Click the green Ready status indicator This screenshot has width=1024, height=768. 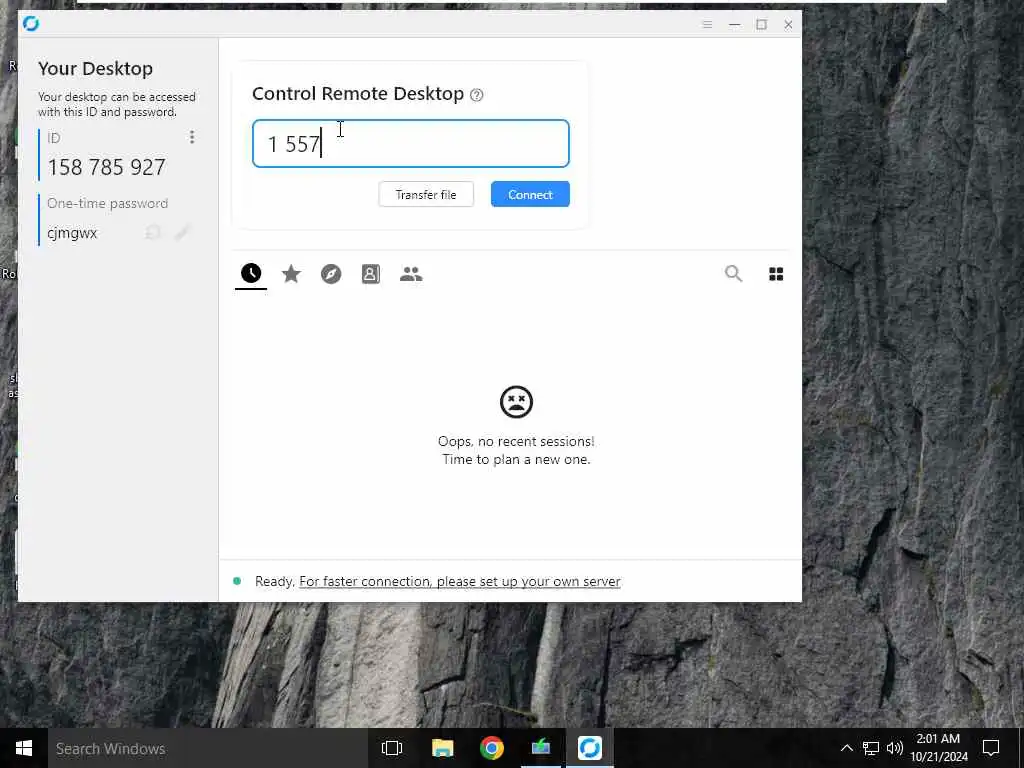[x=237, y=581]
